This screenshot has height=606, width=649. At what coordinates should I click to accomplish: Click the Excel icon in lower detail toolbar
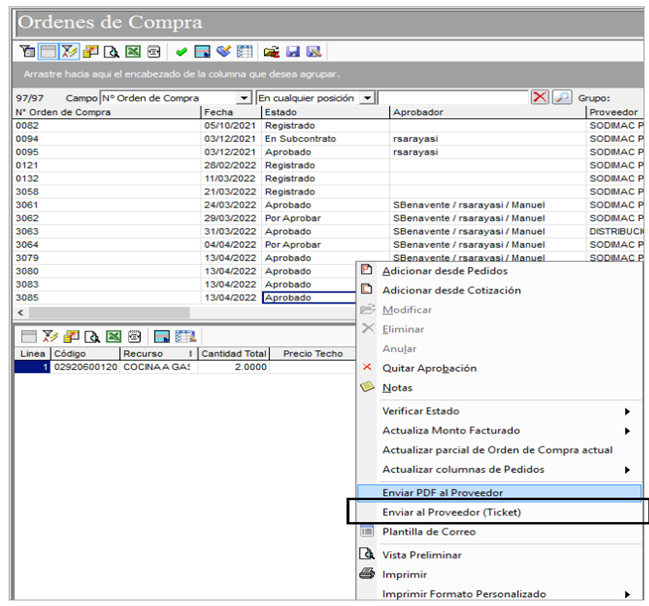tap(113, 336)
